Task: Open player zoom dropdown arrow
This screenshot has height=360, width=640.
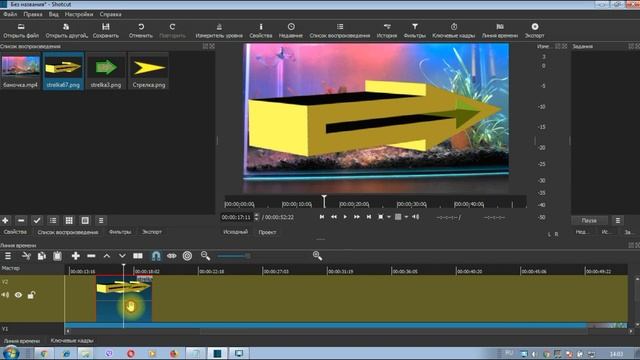Action: point(389,217)
